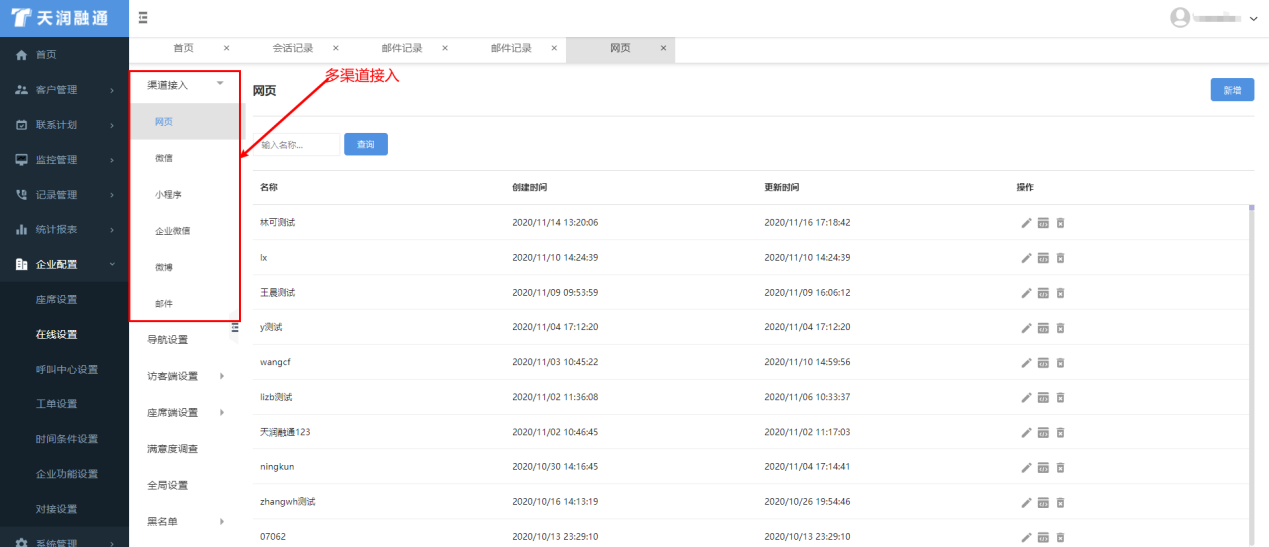The height and width of the screenshot is (547, 1269).
Task: Open the code icon for zhangwh测试 row
Action: [x=1043, y=502]
